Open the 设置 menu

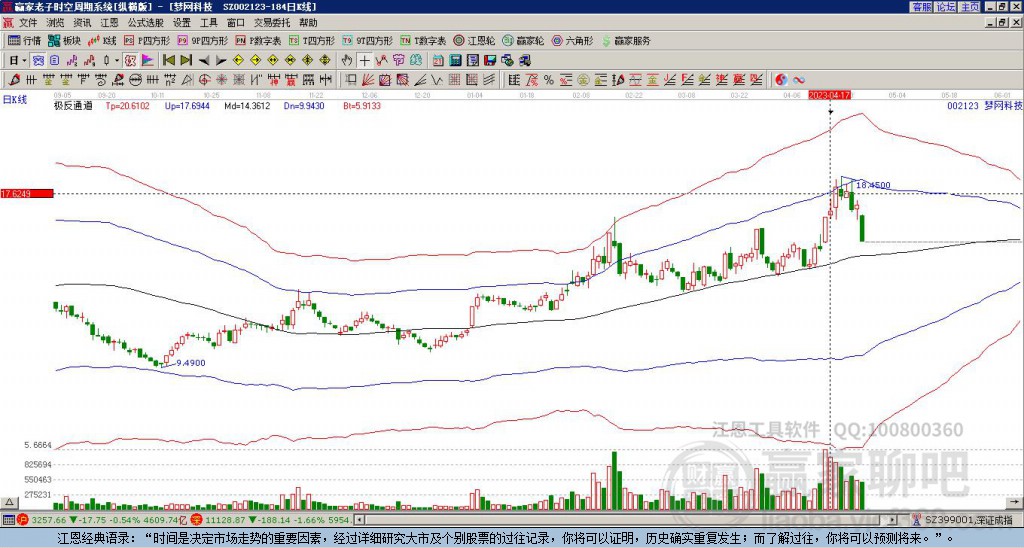[x=182, y=23]
